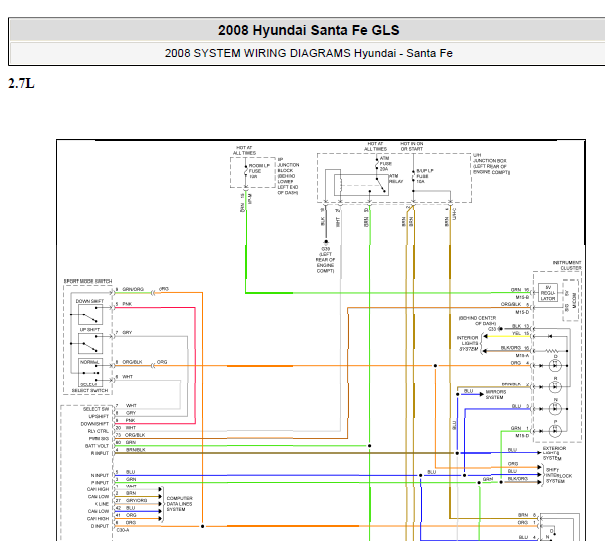
Task: Click 'PNK' wire label at switch pin 5
Action: point(127,304)
